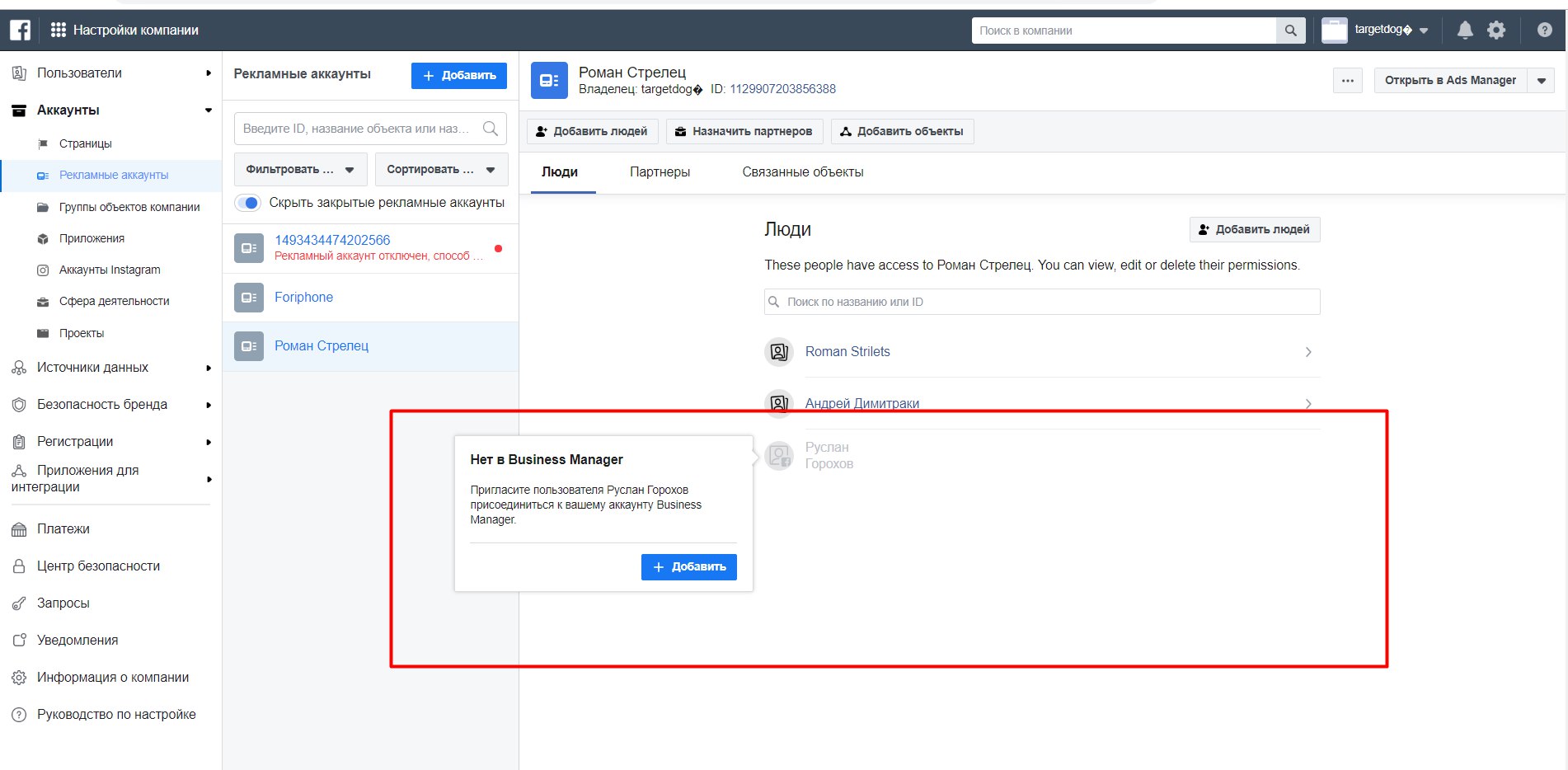This screenshot has width=1568, height=770.
Task: Open the Сортировать dropdown
Action: click(x=441, y=169)
